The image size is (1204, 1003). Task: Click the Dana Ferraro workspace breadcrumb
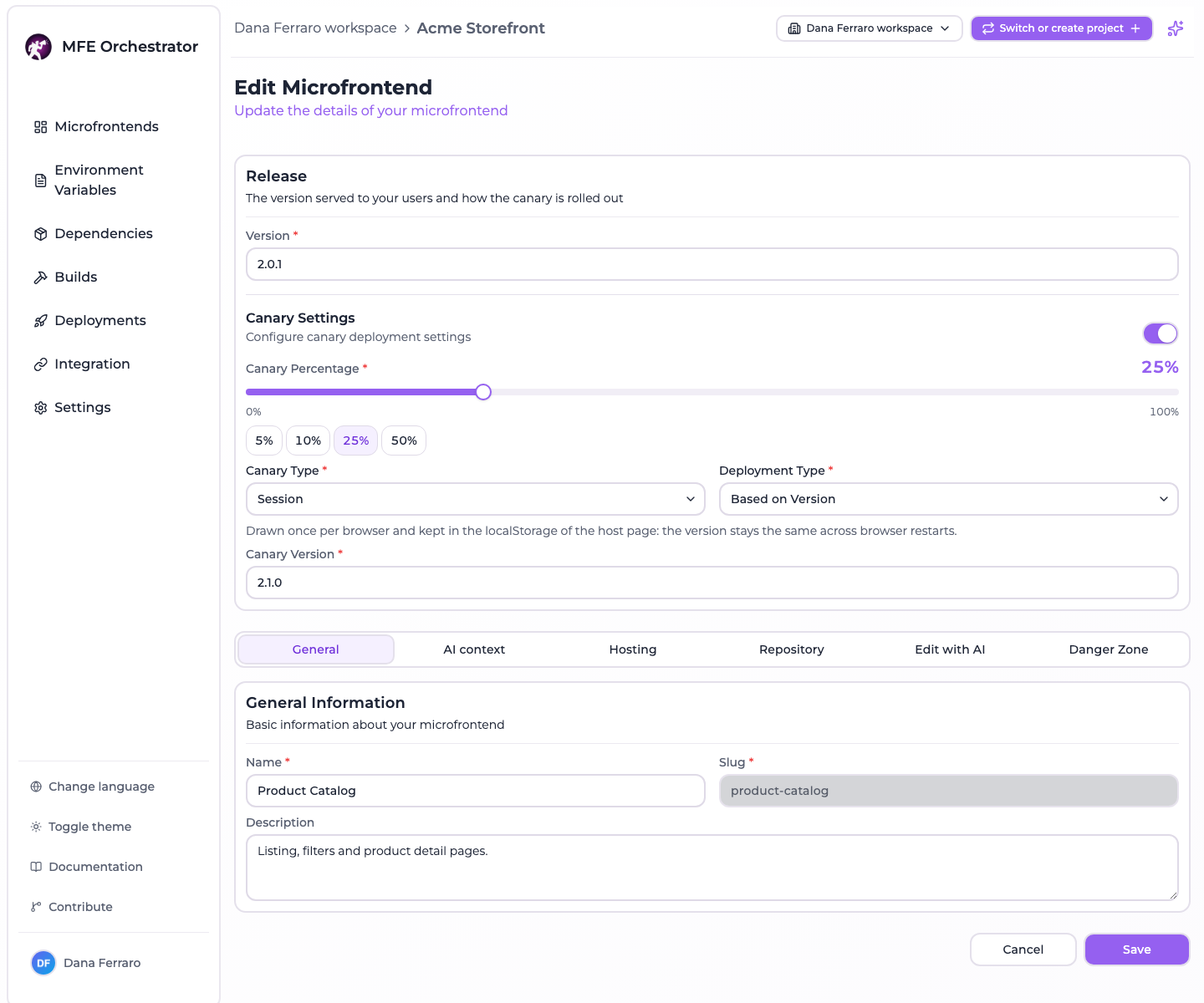(315, 28)
